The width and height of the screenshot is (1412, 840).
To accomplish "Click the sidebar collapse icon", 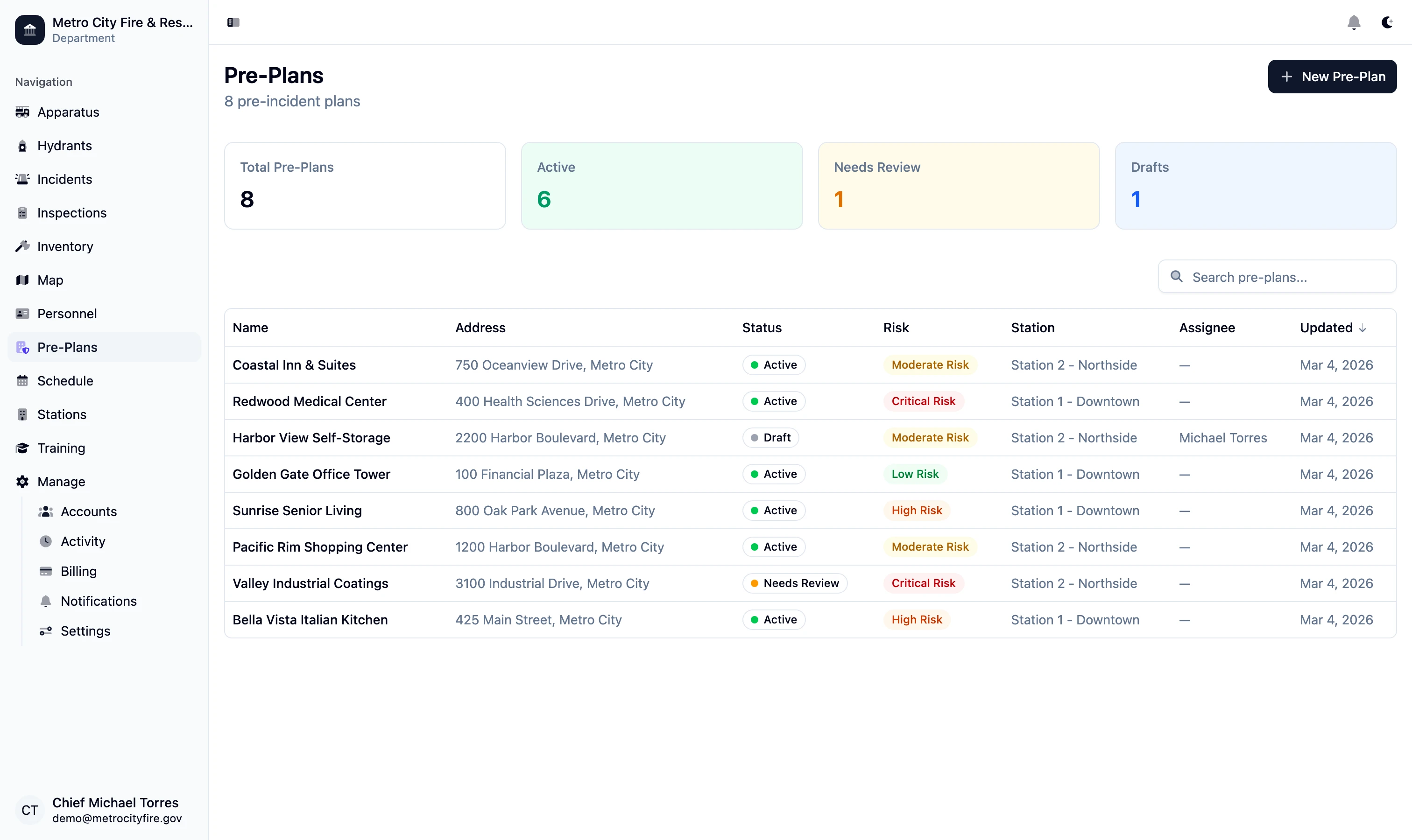I will tap(233, 23).
